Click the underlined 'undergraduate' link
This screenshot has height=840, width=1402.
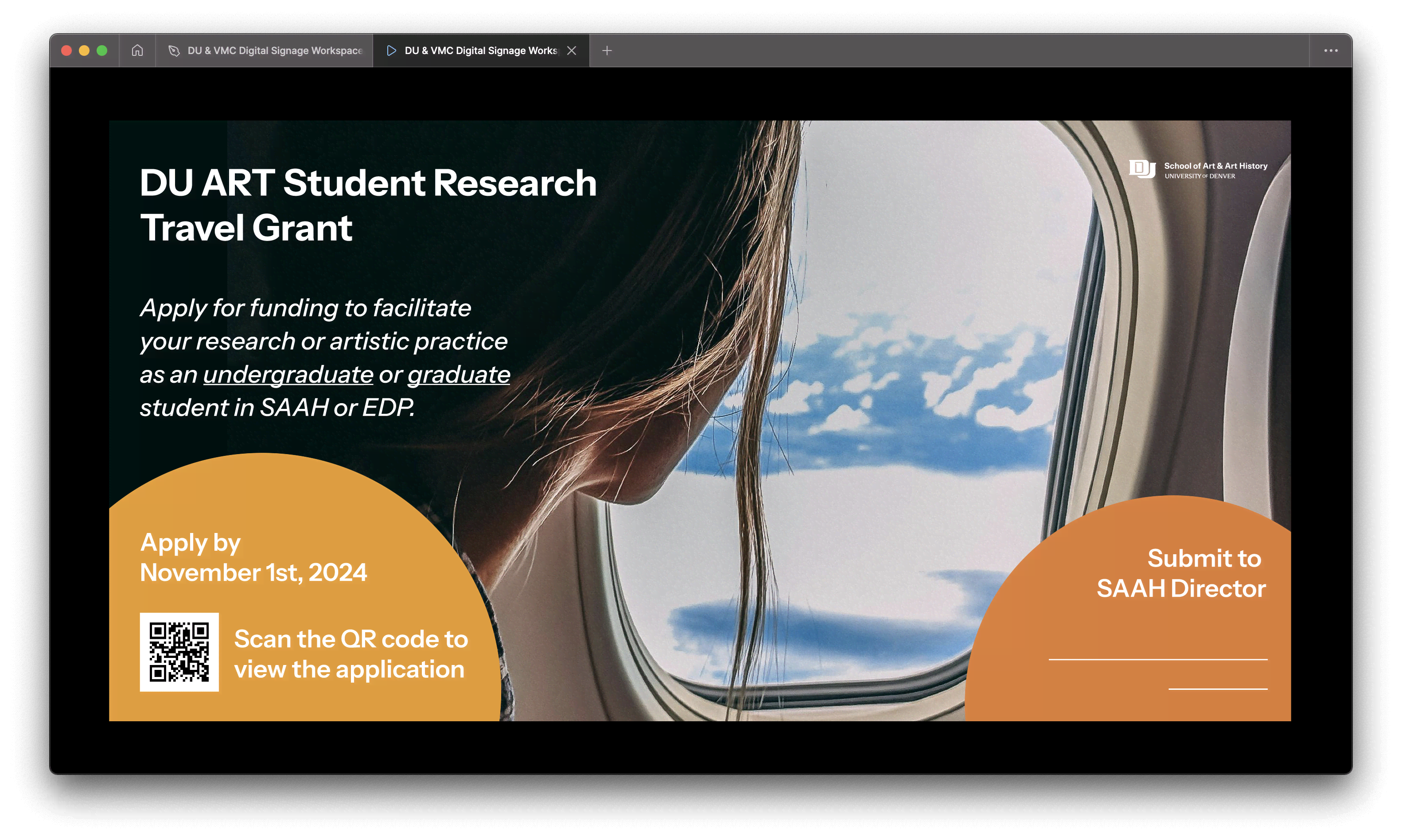pos(288,374)
